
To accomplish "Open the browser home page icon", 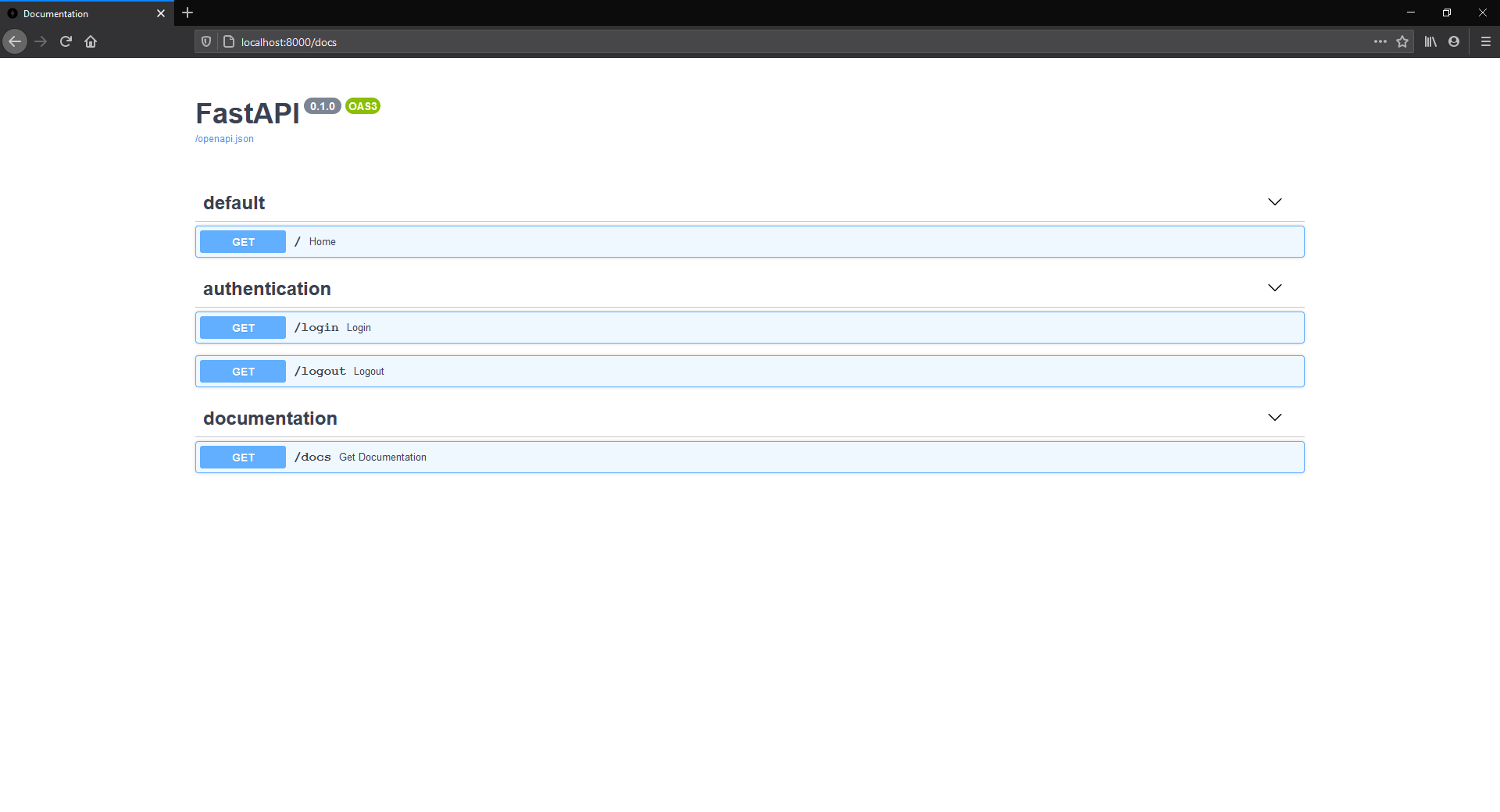I will coord(91,41).
